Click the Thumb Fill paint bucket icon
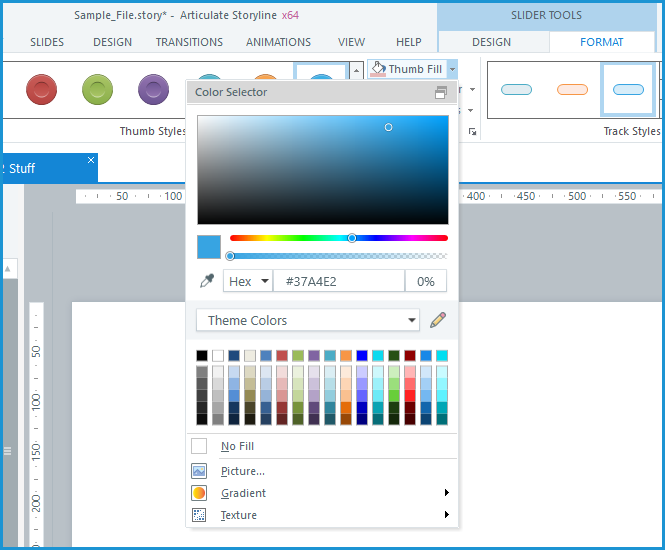665x550 pixels. [378, 69]
